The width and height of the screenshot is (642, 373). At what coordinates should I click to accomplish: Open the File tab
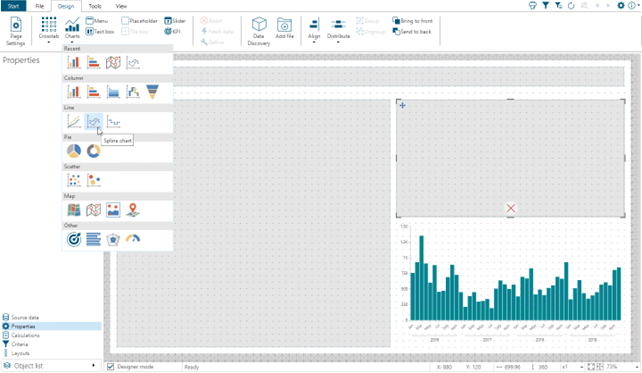pos(39,6)
